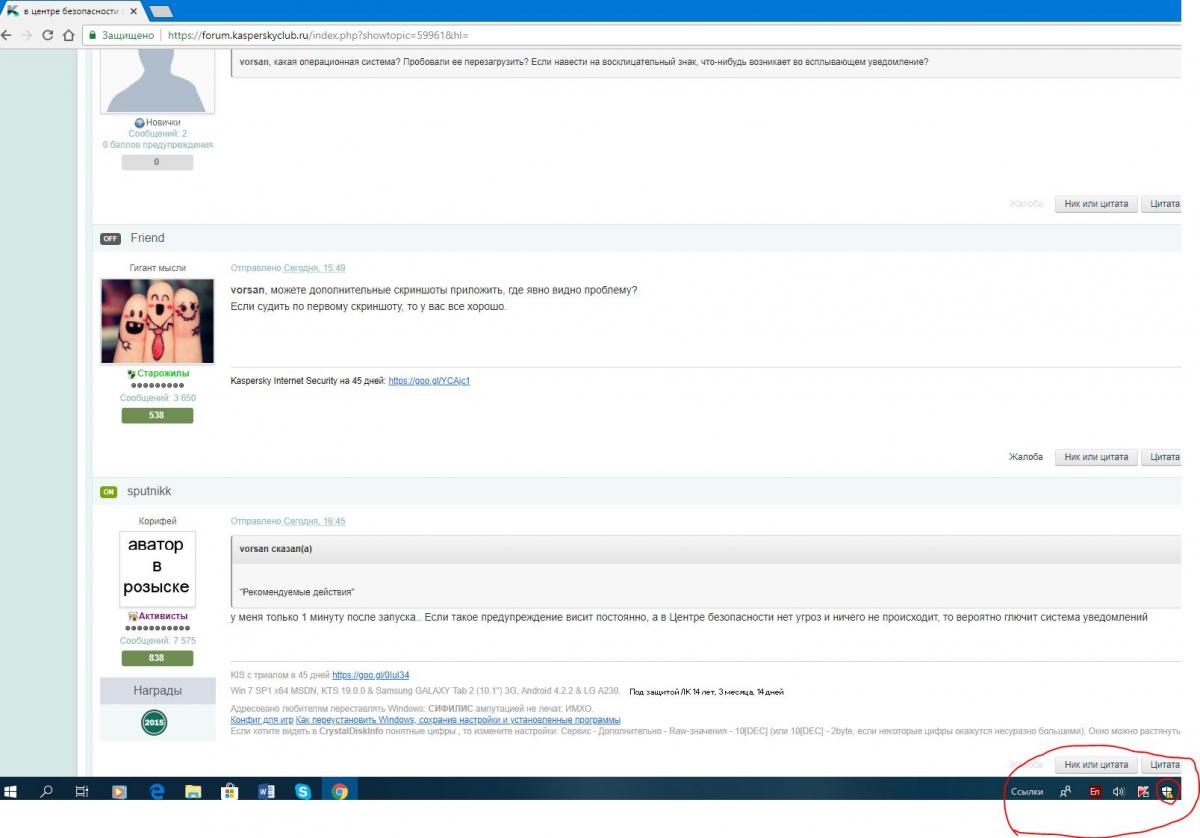The image size is (1200, 838).
Task: Open 'Как переустановить Windows' signature link
Action: (x=458, y=720)
